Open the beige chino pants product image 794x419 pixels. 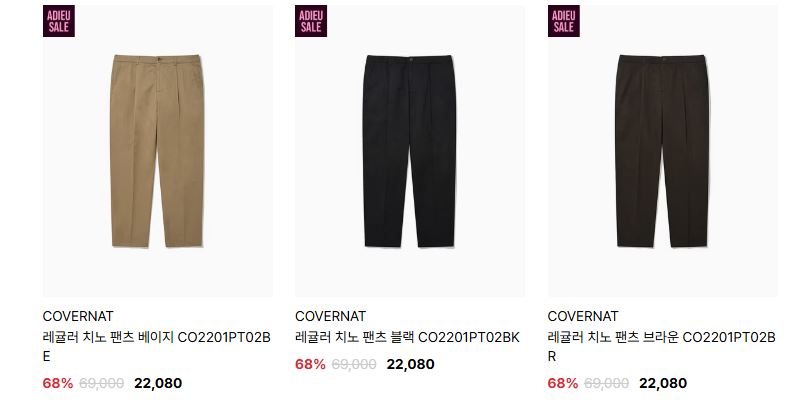click(157, 151)
